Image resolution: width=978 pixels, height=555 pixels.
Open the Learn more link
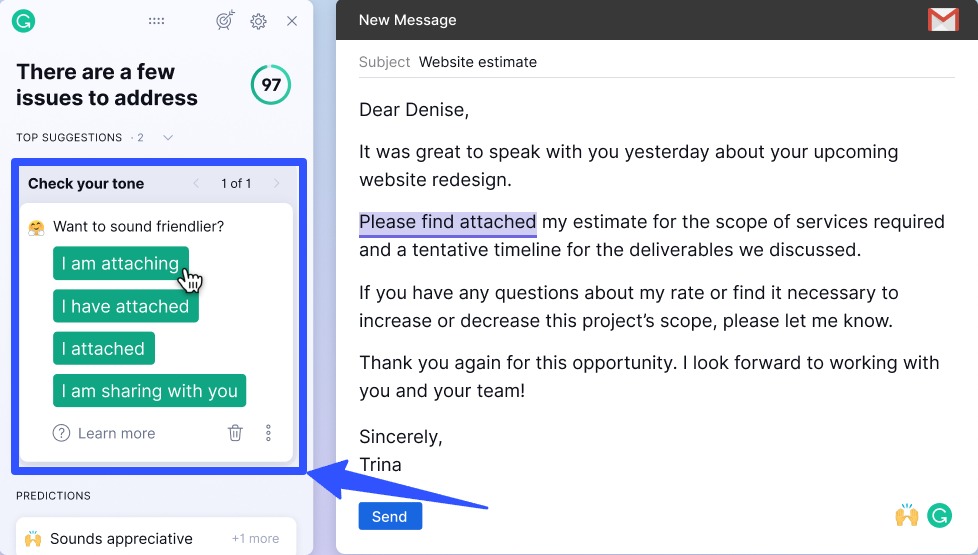[x=116, y=433]
